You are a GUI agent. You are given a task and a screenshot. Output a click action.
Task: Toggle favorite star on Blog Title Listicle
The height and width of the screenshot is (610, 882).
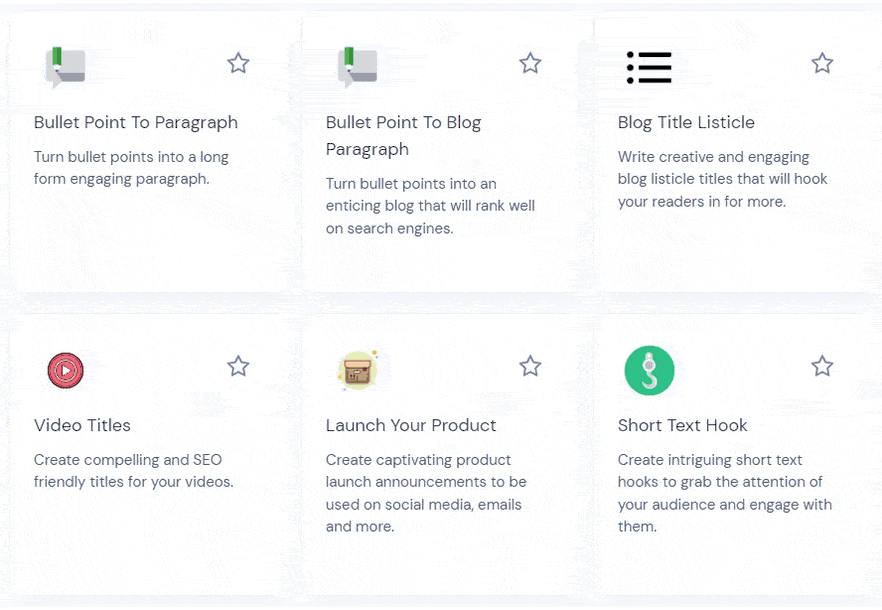pyautogui.click(x=822, y=64)
